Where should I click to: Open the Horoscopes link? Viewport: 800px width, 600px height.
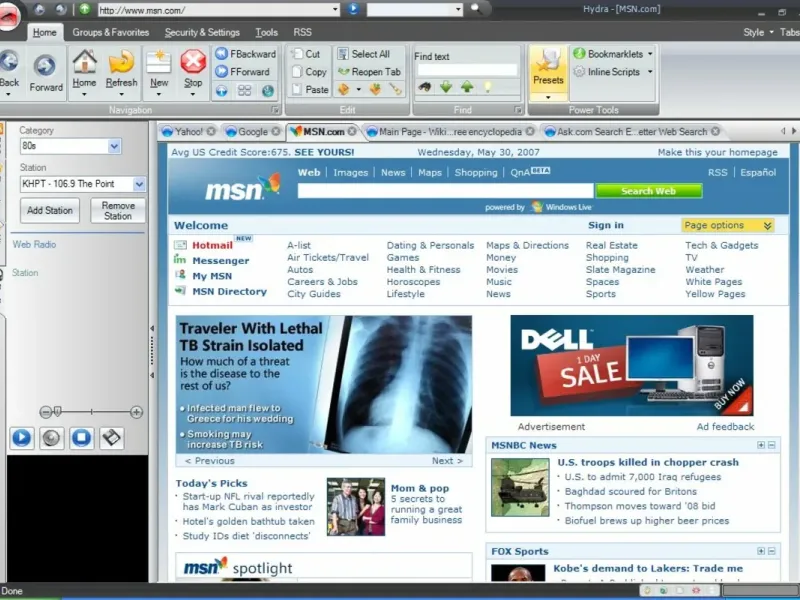pyautogui.click(x=413, y=282)
